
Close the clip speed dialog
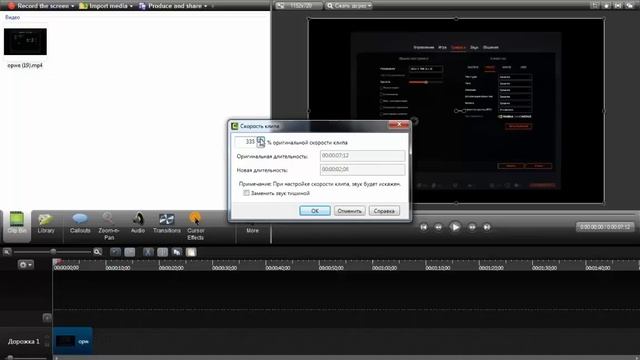[x=399, y=124]
